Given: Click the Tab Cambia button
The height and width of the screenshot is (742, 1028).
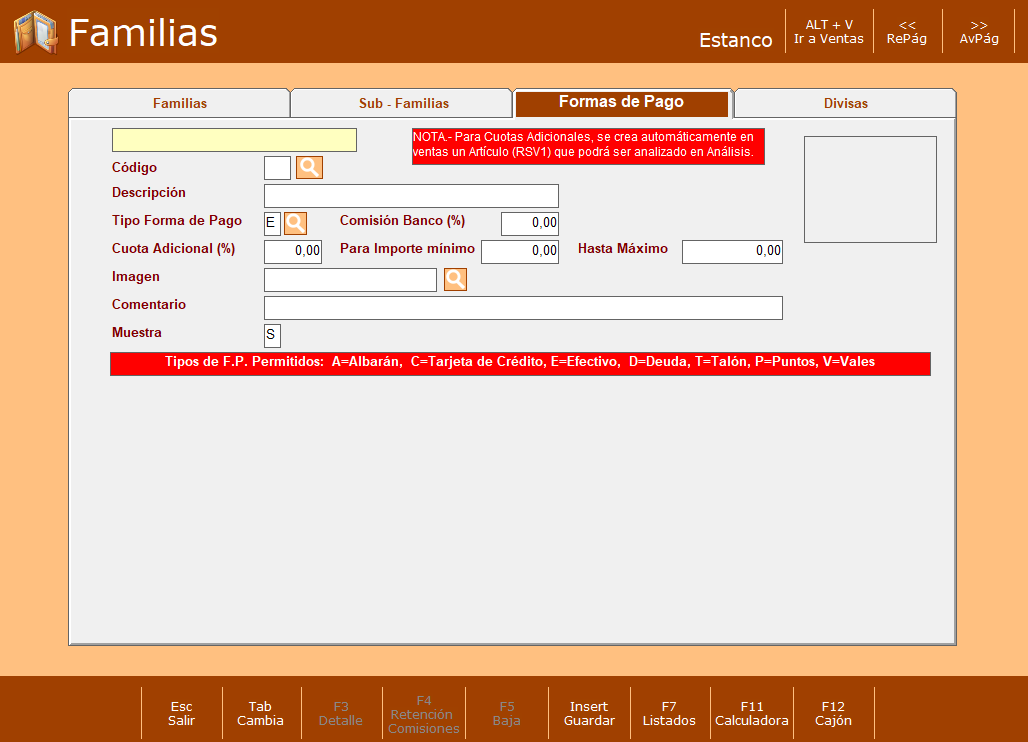Looking at the screenshot, I should pos(260,713).
